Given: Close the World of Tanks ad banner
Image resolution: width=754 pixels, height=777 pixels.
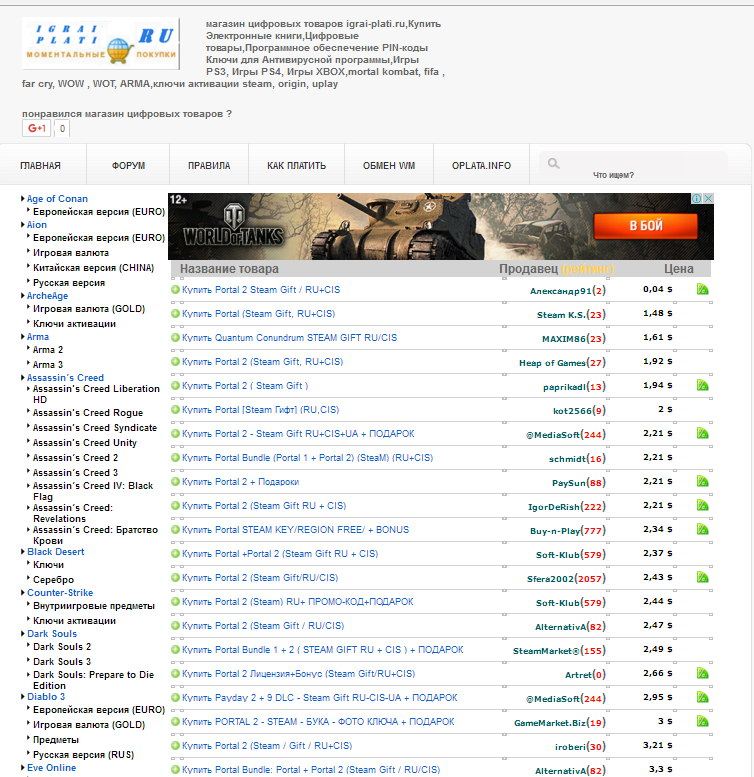Looking at the screenshot, I should [x=709, y=198].
